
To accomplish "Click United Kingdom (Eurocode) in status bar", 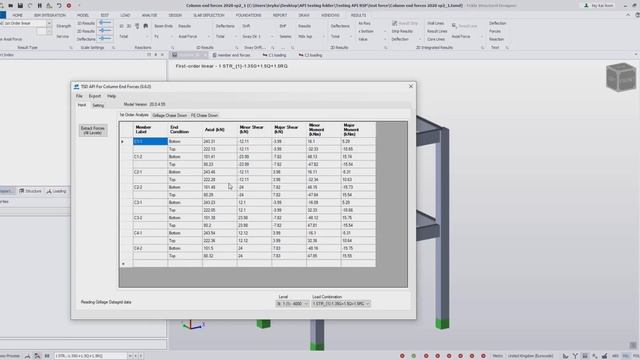I will (x=530, y=356).
